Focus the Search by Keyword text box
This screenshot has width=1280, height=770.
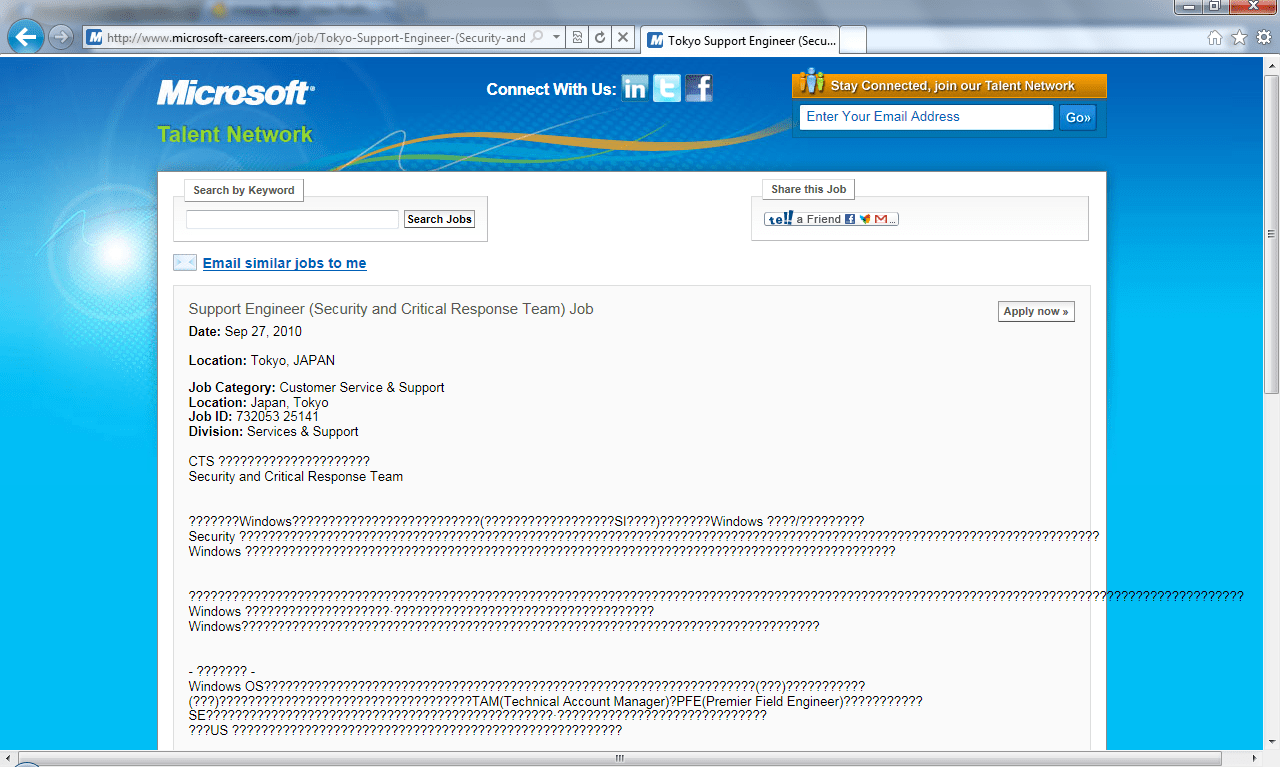tap(292, 219)
